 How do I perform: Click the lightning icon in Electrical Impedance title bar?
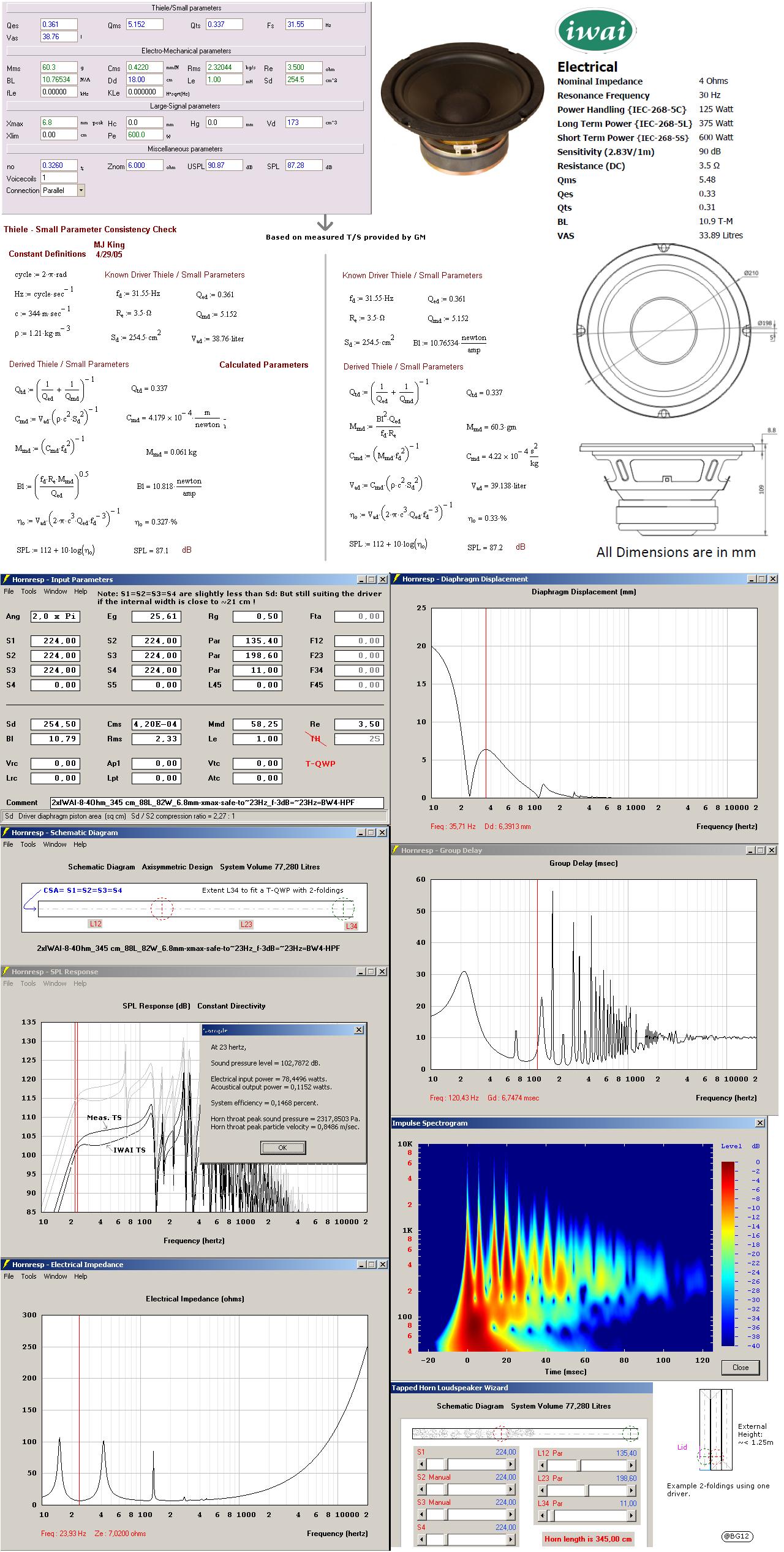click(6, 1264)
